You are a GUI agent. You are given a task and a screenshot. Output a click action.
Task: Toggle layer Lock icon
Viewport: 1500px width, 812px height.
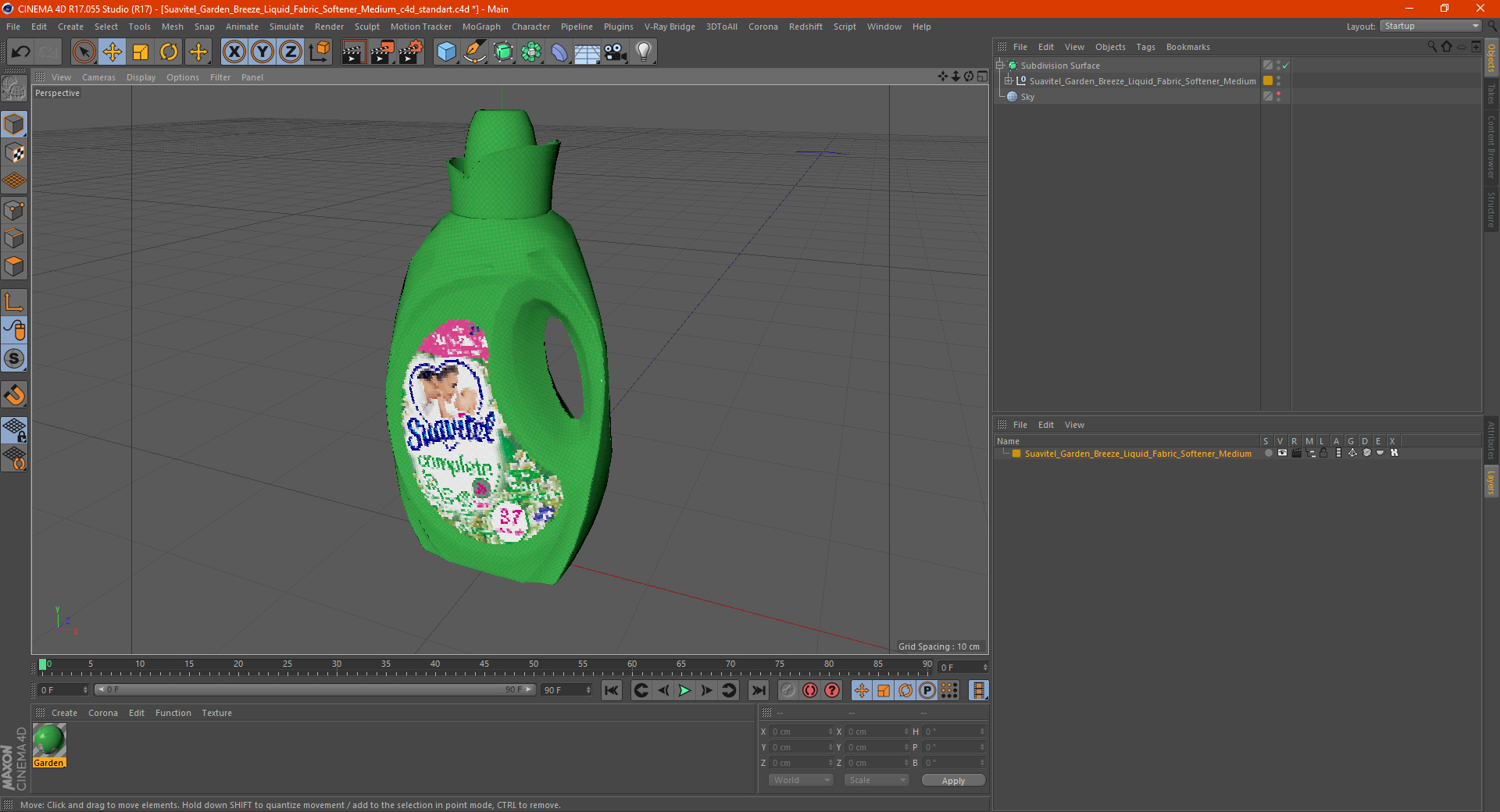click(1324, 454)
